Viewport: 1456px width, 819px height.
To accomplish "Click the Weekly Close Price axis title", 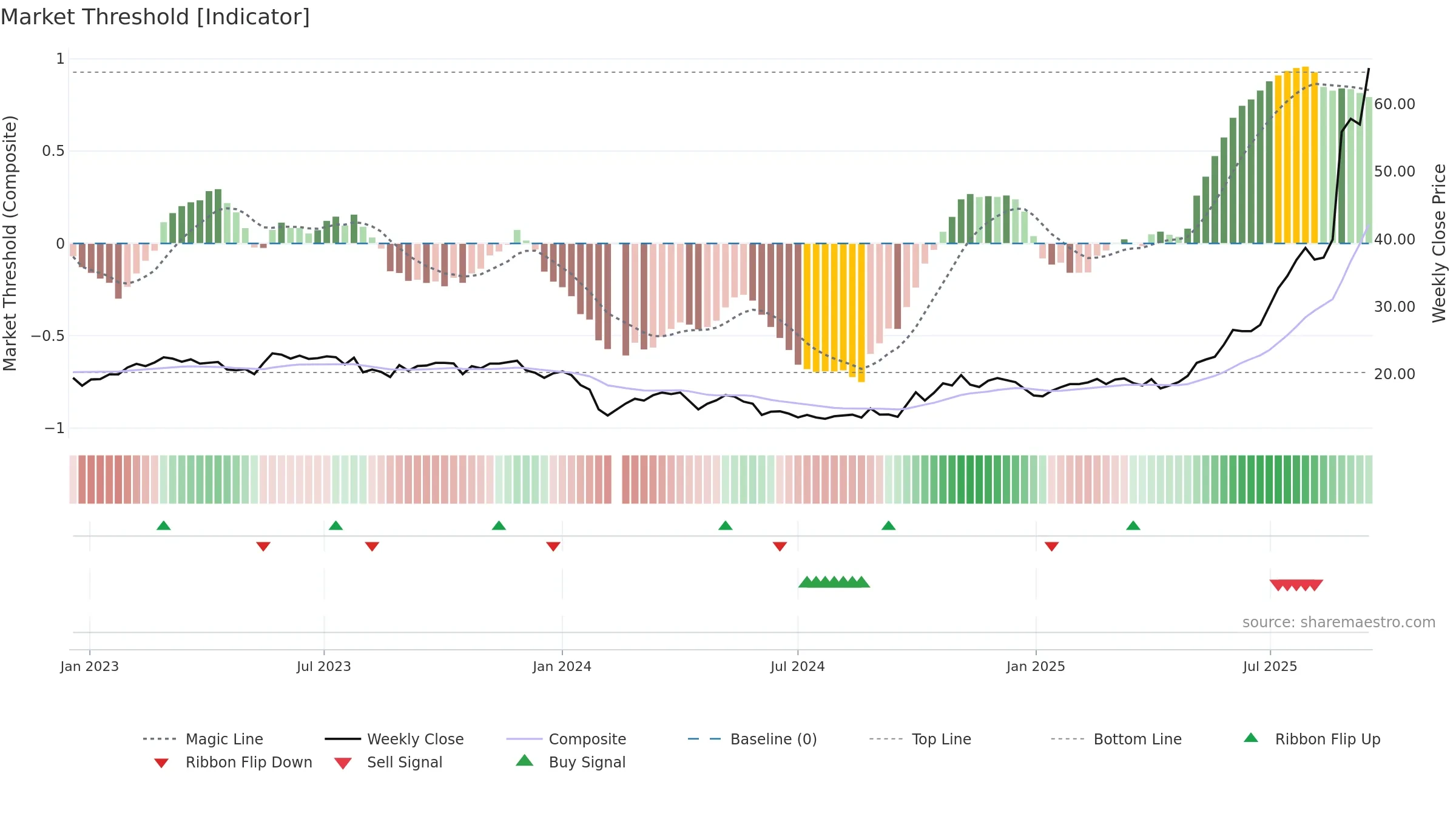I will click(x=1440, y=243).
